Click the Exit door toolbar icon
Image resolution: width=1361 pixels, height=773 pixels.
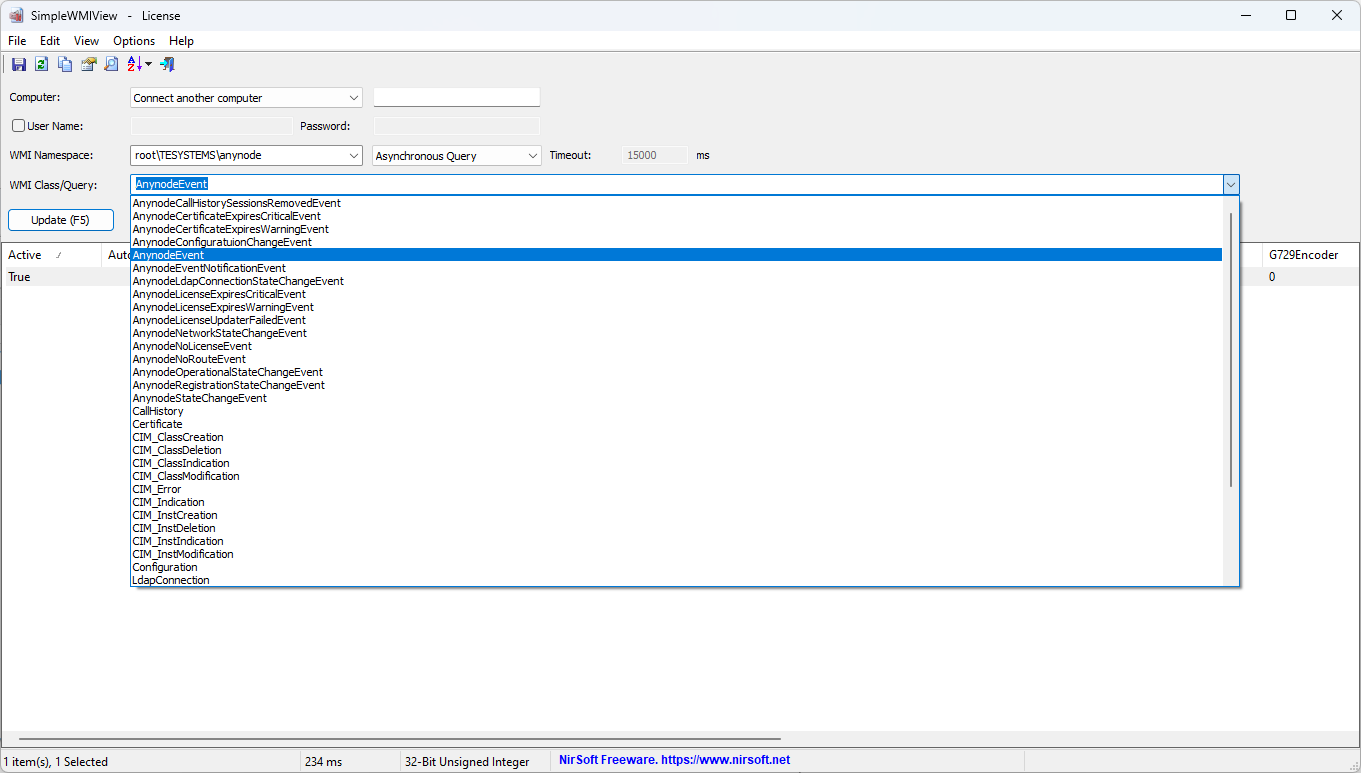coord(167,63)
